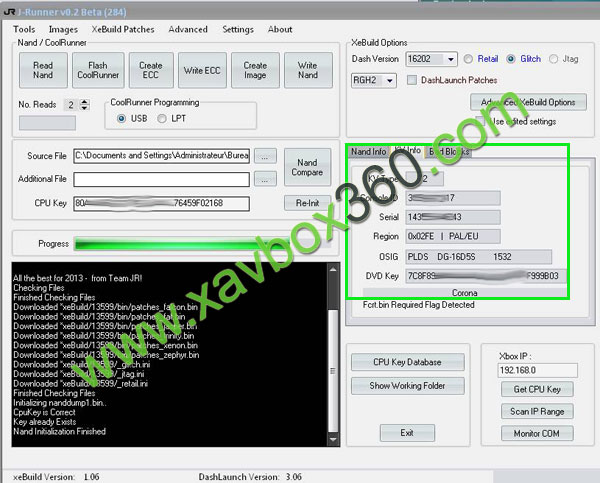
Task: Click the Serial value field
Action: pos(453,217)
